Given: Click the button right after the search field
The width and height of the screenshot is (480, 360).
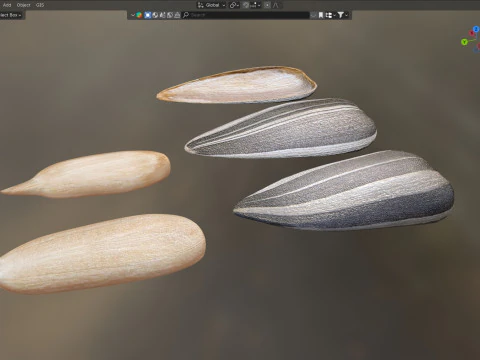Looking at the screenshot, I should [x=313, y=15].
